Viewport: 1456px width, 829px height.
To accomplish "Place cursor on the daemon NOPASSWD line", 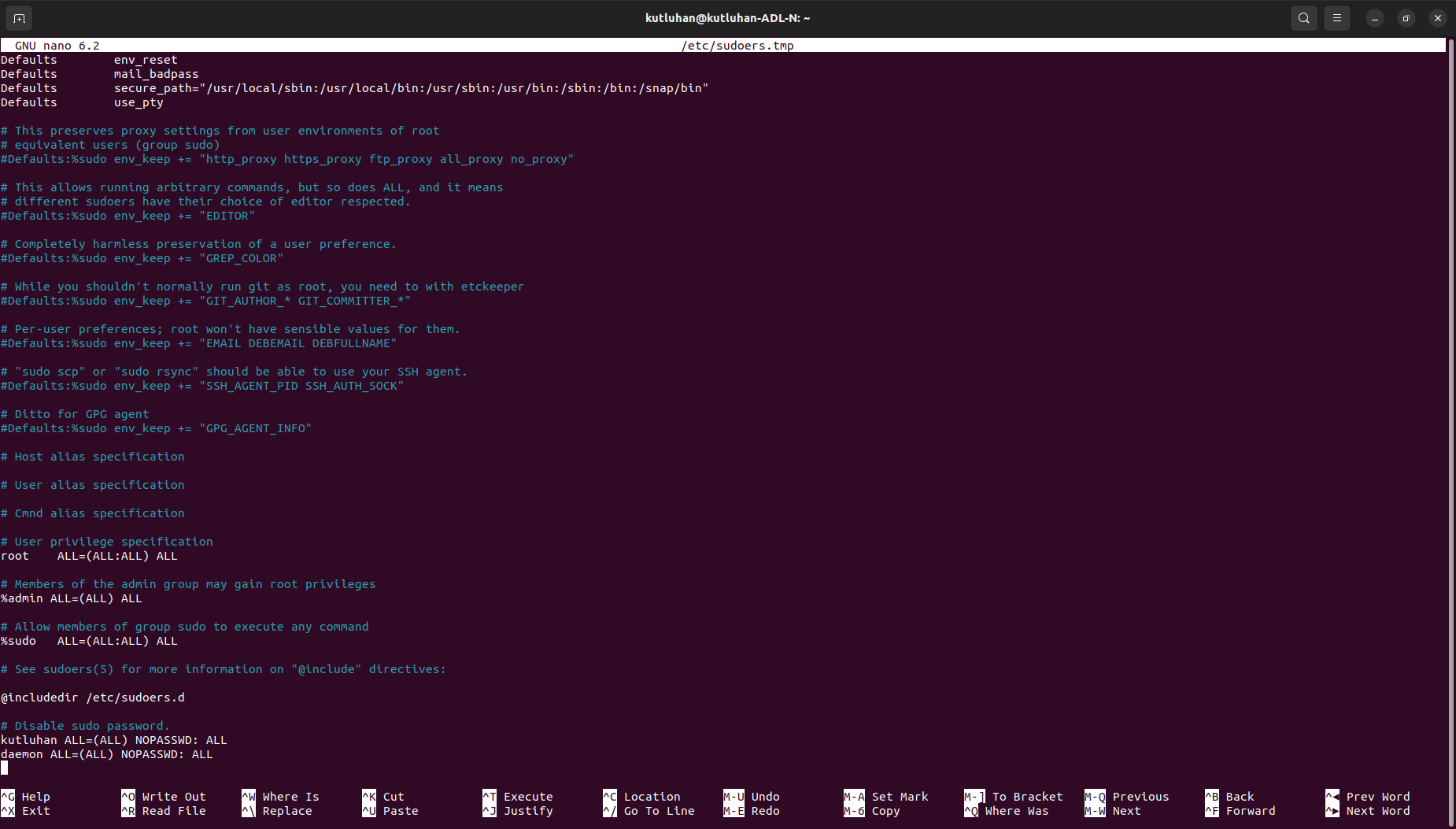I will pyautogui.click(x=107, y=754).
